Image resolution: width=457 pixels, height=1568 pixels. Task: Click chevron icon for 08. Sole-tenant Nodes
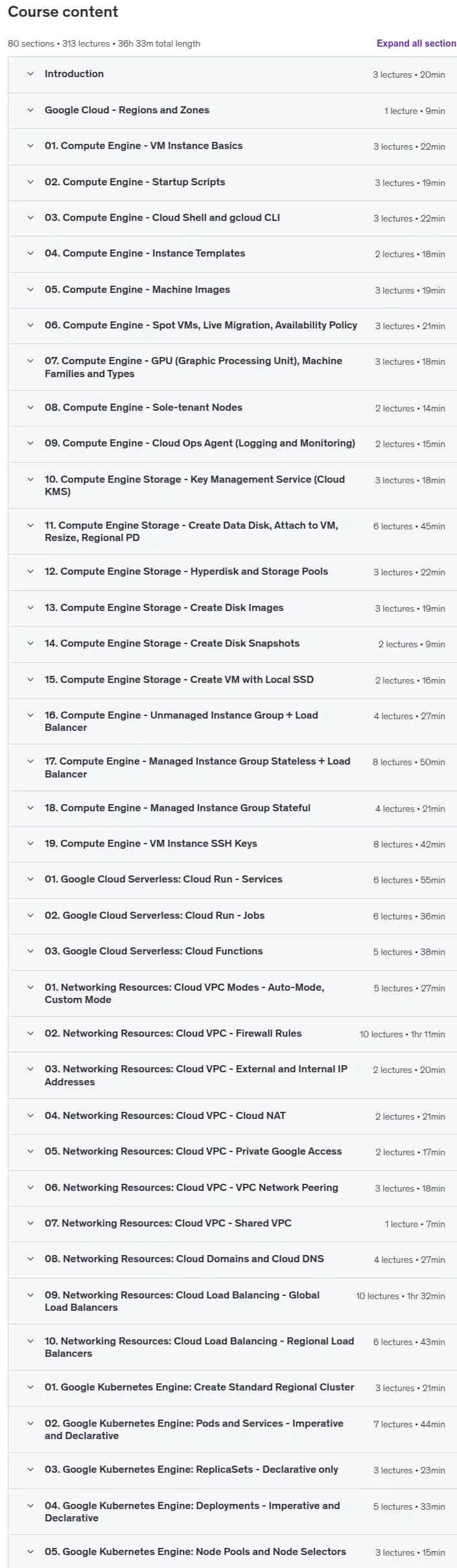[30, 408]
